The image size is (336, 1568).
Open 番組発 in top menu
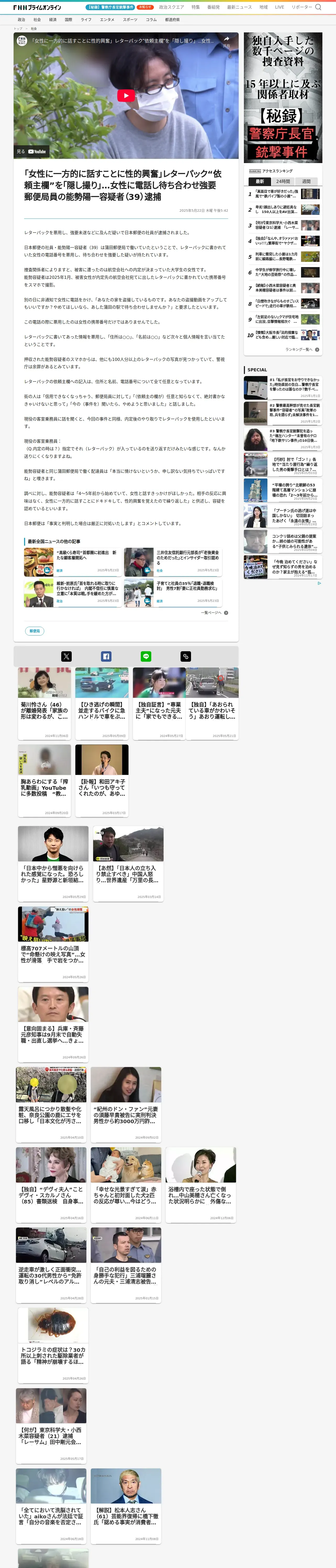click(214, 7)
